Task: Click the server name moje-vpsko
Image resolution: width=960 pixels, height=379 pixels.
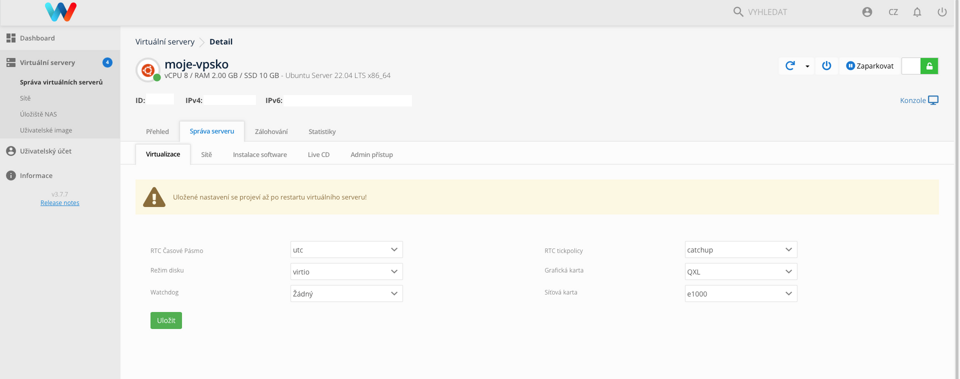Action: tap(197, 64)
